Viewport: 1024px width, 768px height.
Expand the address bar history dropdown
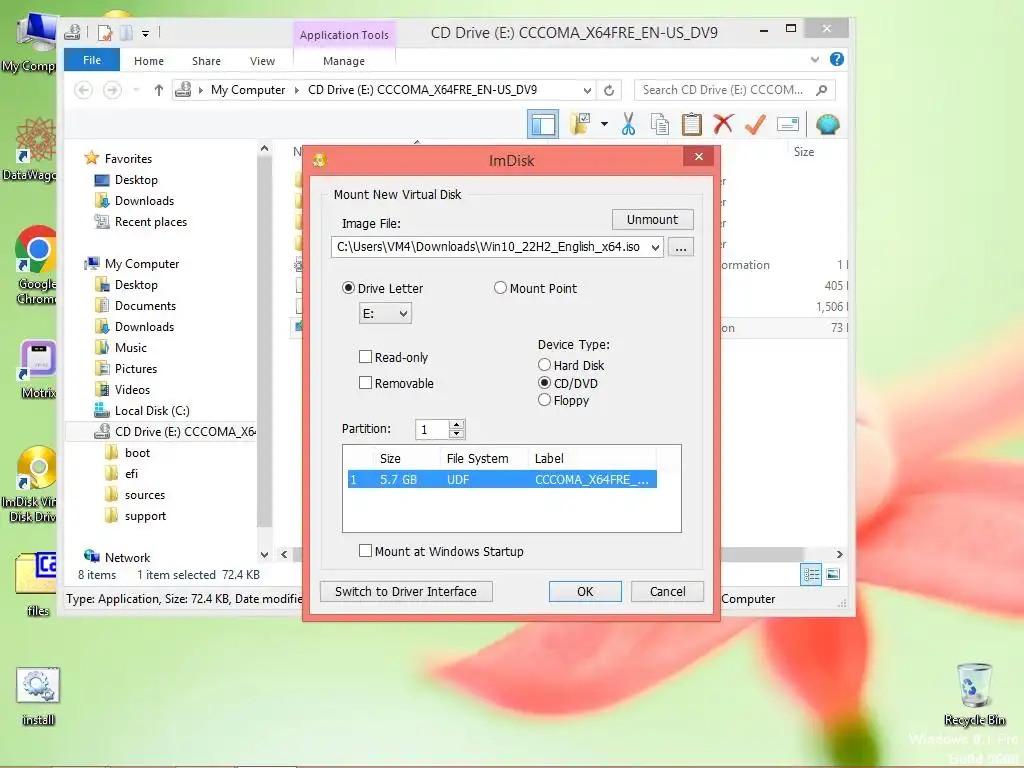pos(587,90)
